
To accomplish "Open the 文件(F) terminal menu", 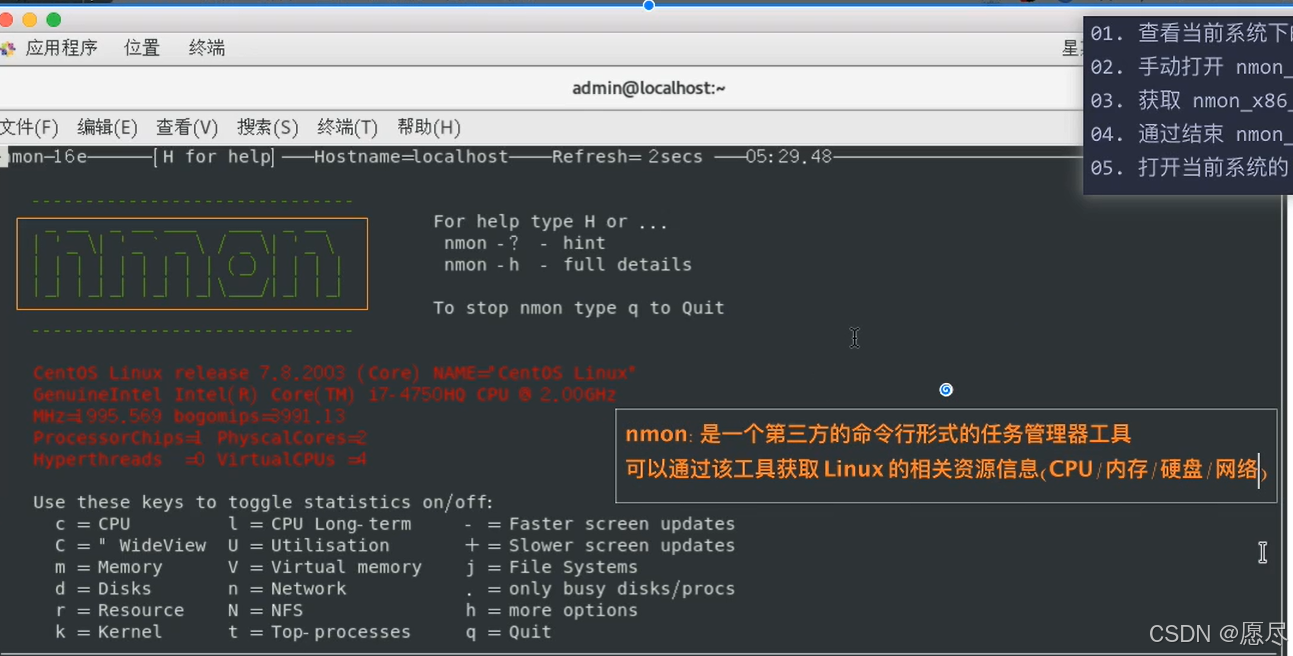I will pos(29,127).
